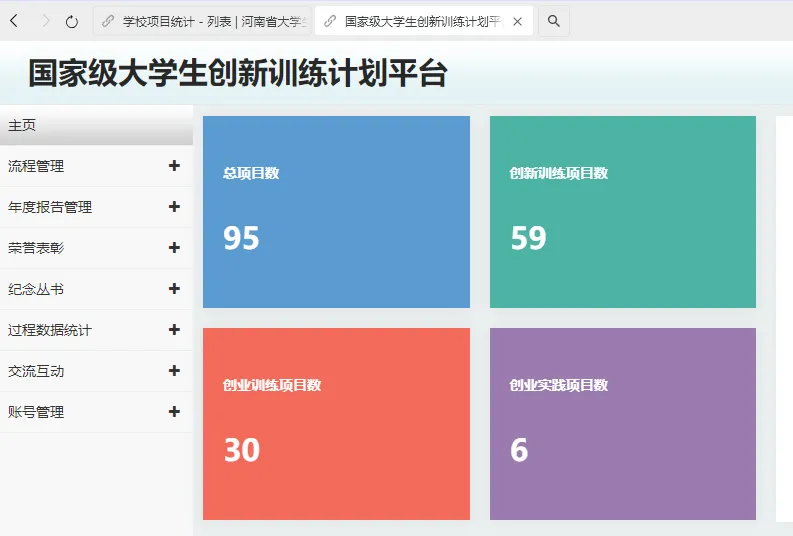Click the value 59 on the green card
Viewport: 793px width, 536px height.
pyautogui.click(x=528, y=238)
